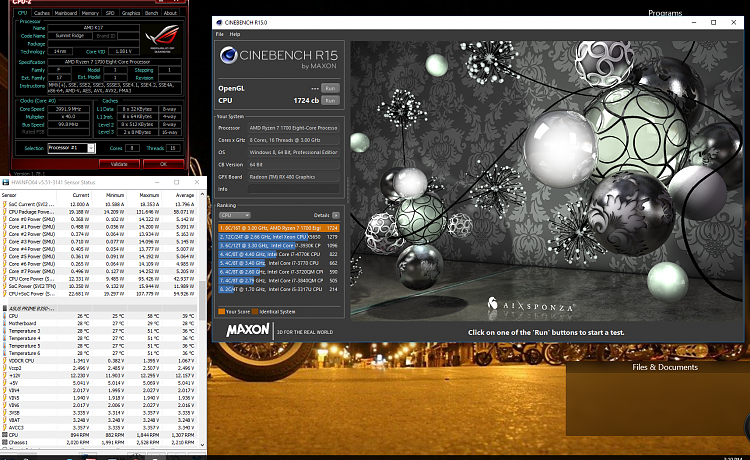This screenshot has height=460, width=750.
Task: Switch to the Caches tab in CPU-Z
Action: coord(42,13)
